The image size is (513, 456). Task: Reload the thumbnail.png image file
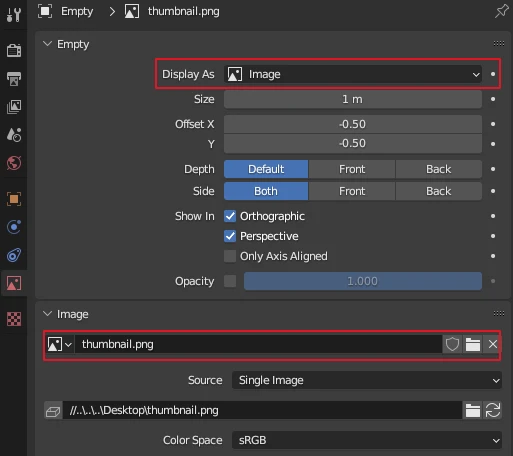tap(493, 410)
